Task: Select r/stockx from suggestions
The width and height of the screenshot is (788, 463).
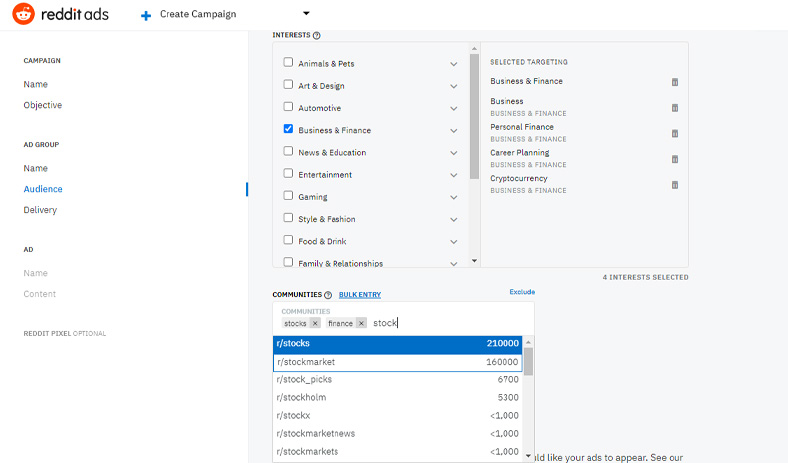Action: (398, 416)
